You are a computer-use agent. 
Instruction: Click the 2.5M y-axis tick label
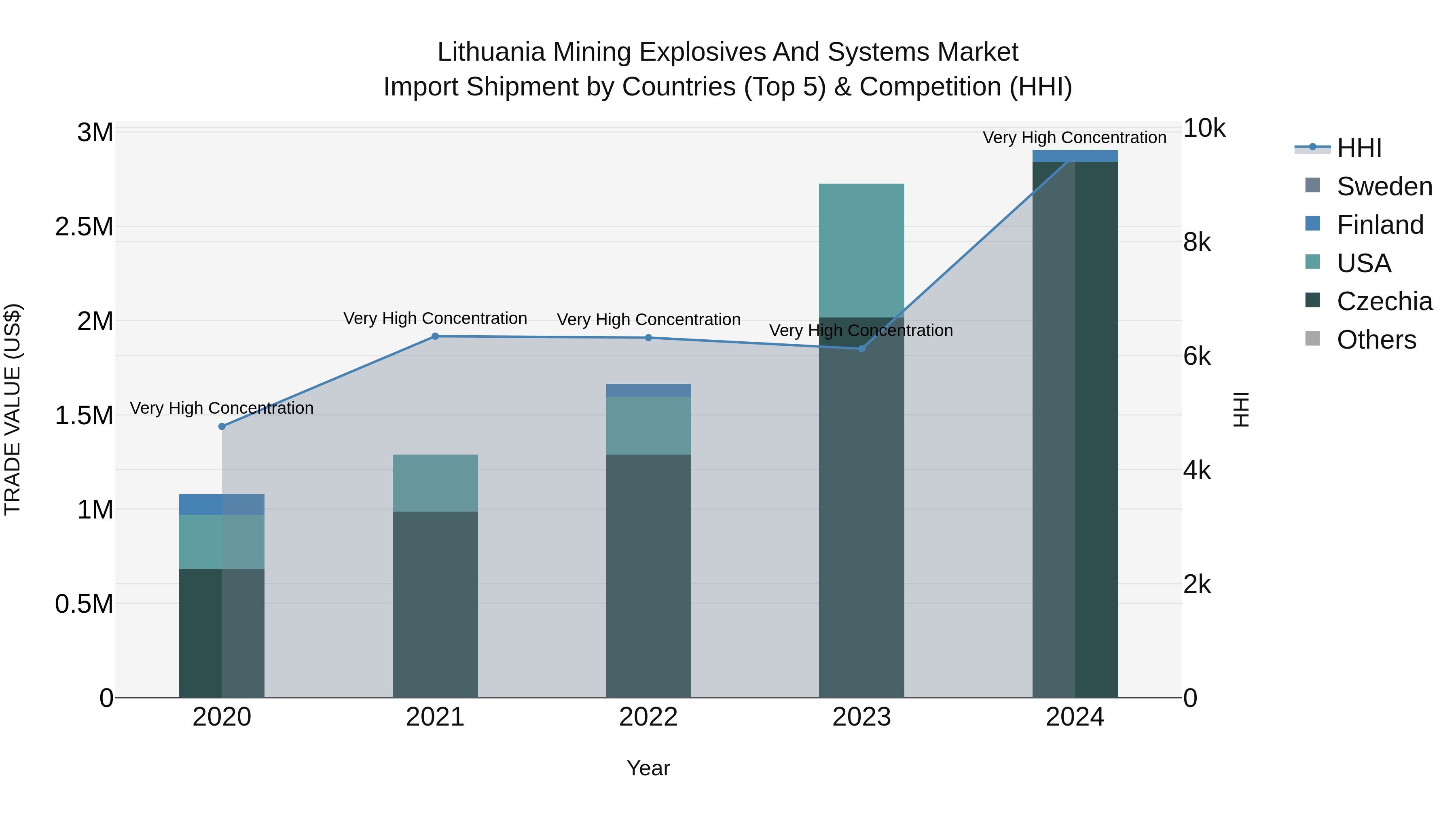(84, 227)
